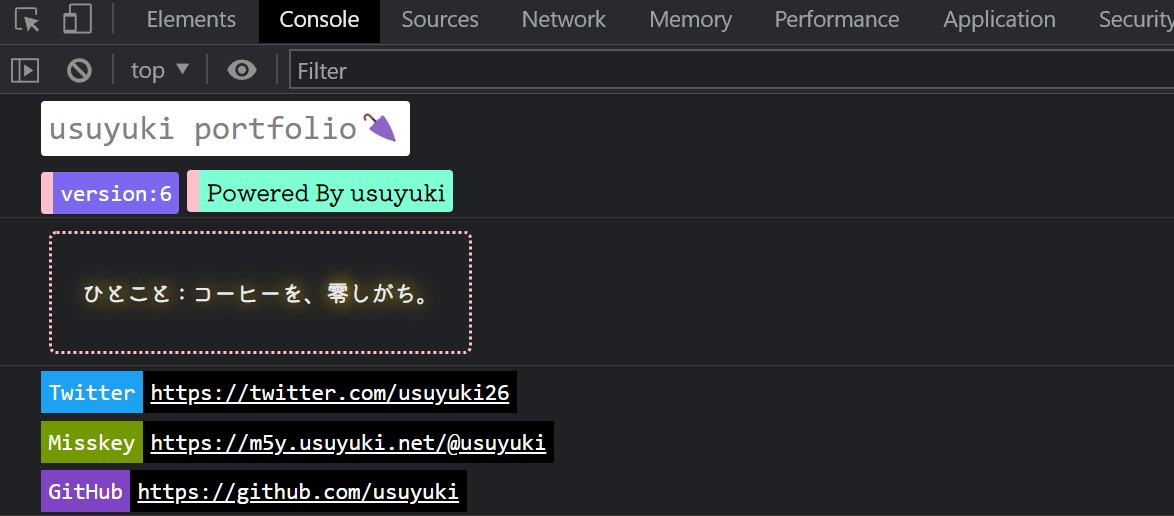
Task: Open the Performance tab
Action: 837,20
